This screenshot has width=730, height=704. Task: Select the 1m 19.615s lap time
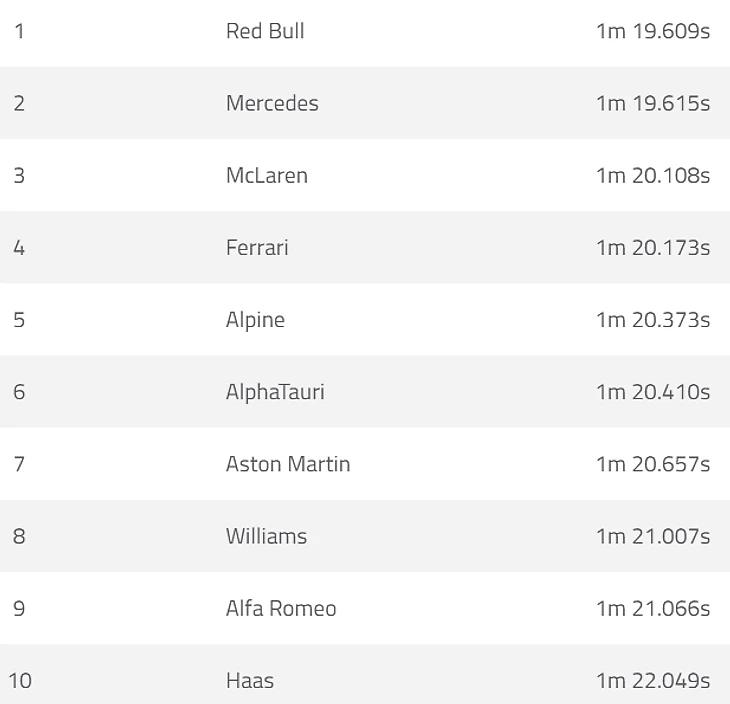tap(653, 103)
